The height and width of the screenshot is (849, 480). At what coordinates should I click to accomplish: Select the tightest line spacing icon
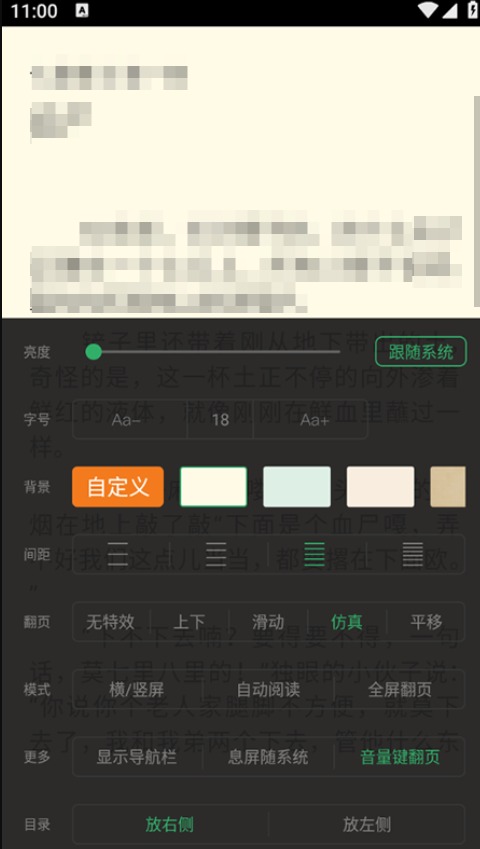[x=413, y=554]
